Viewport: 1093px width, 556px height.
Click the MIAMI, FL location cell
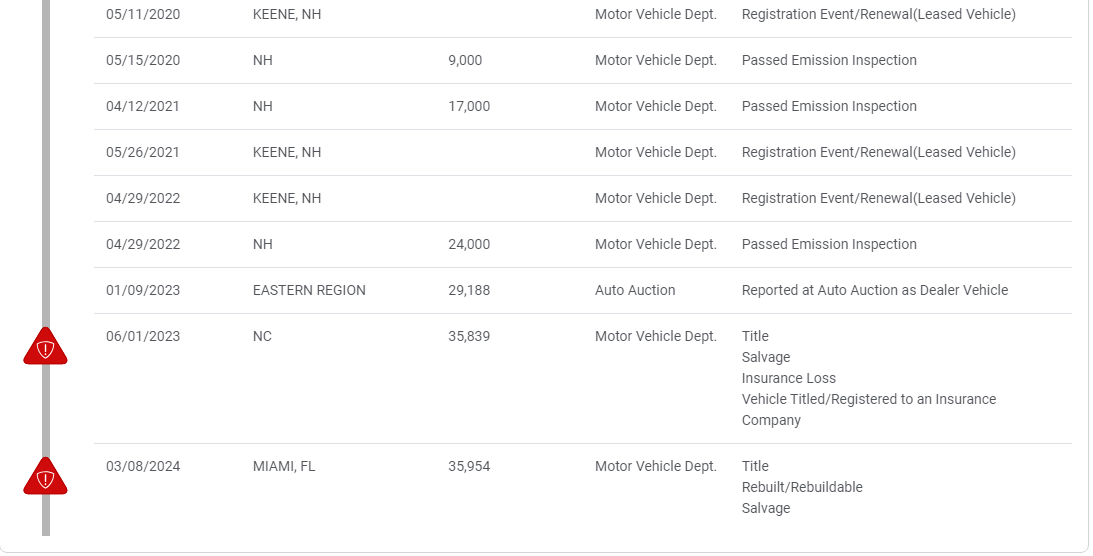[x=284, y=466]
